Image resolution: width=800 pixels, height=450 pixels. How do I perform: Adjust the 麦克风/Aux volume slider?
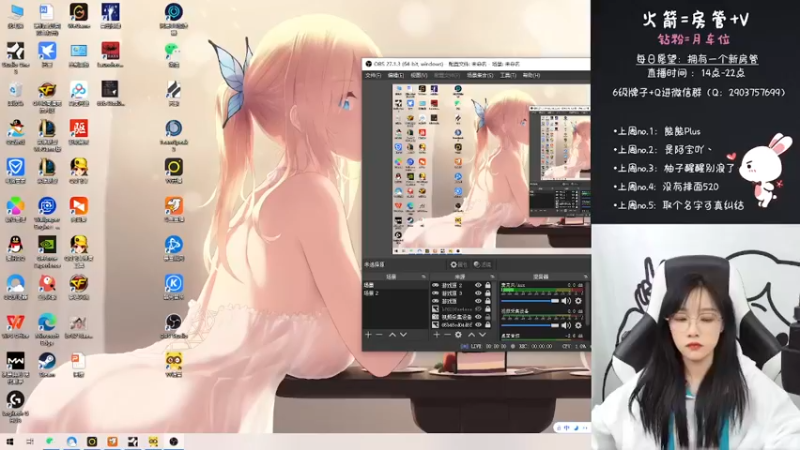pyautogui.click(x=530, y=301)
